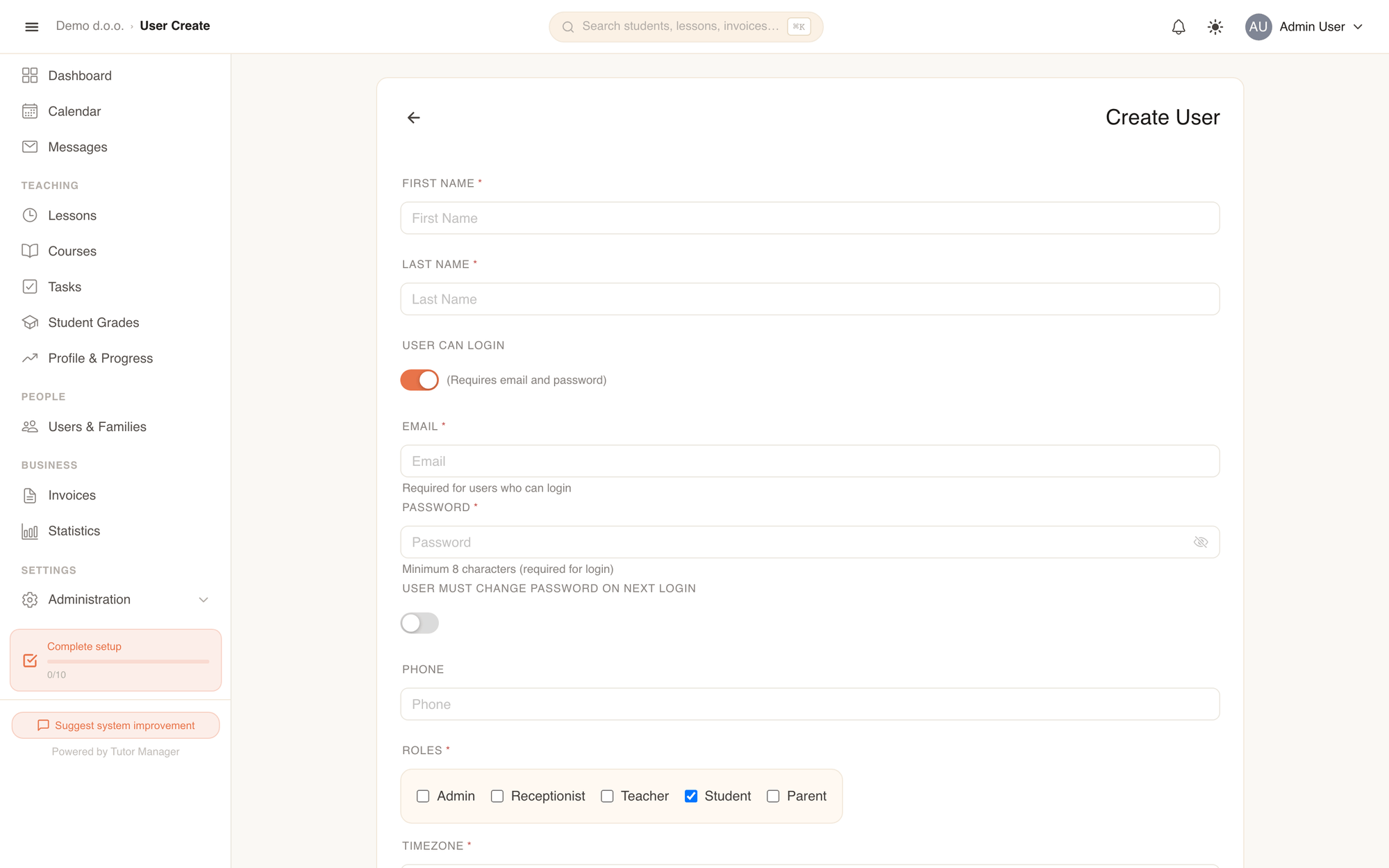Show password with the eye icon
This screenshot has height=868, width=1389.
click(x=1201, y=542)
